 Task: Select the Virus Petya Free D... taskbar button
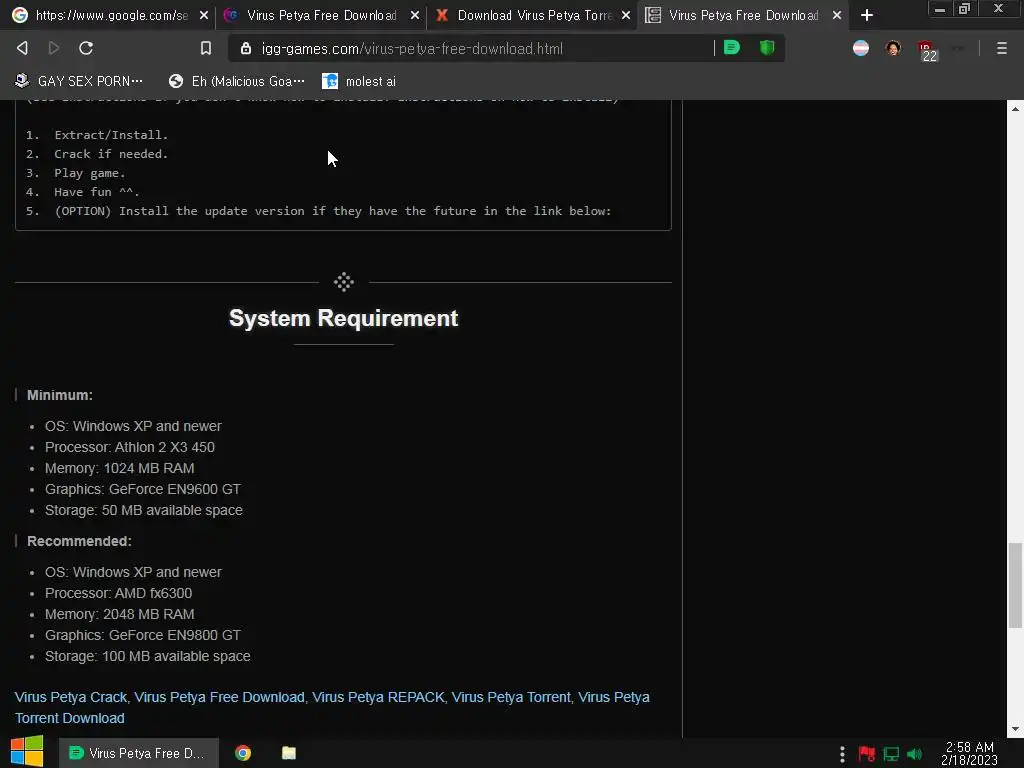[x=138, y=753]
